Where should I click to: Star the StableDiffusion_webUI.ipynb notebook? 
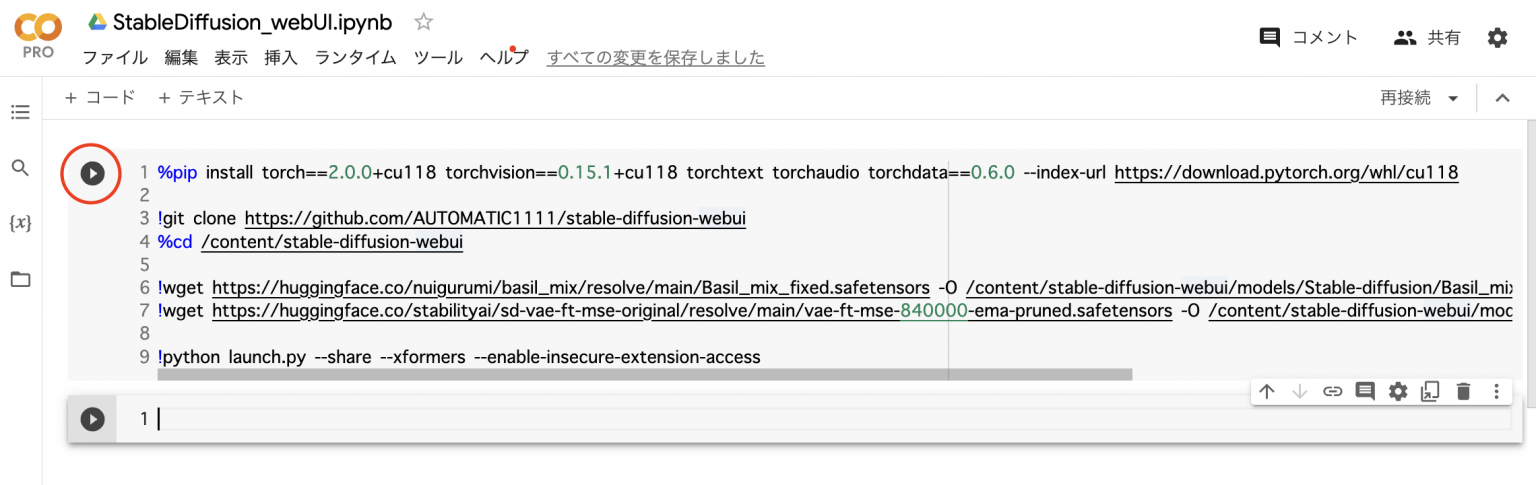(424, 22)
